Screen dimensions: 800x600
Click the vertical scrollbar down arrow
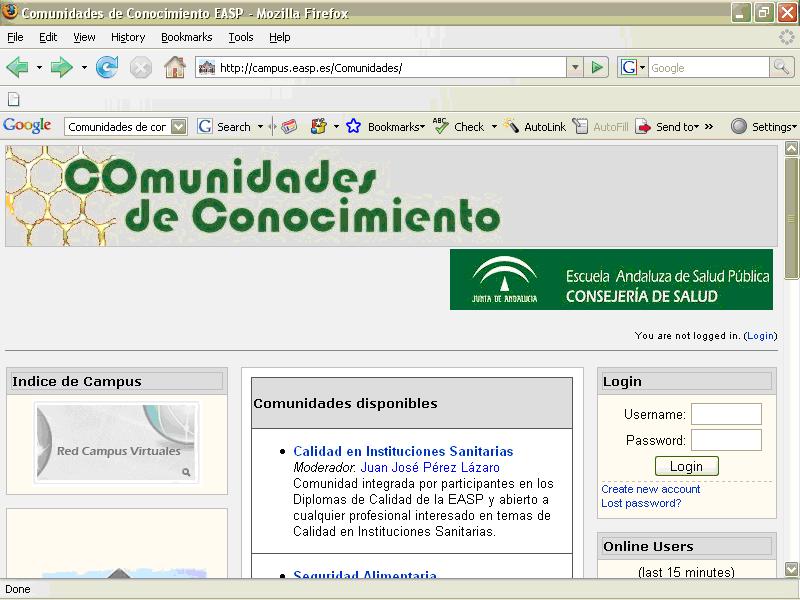pyautogui.click(x=792, y=569)
